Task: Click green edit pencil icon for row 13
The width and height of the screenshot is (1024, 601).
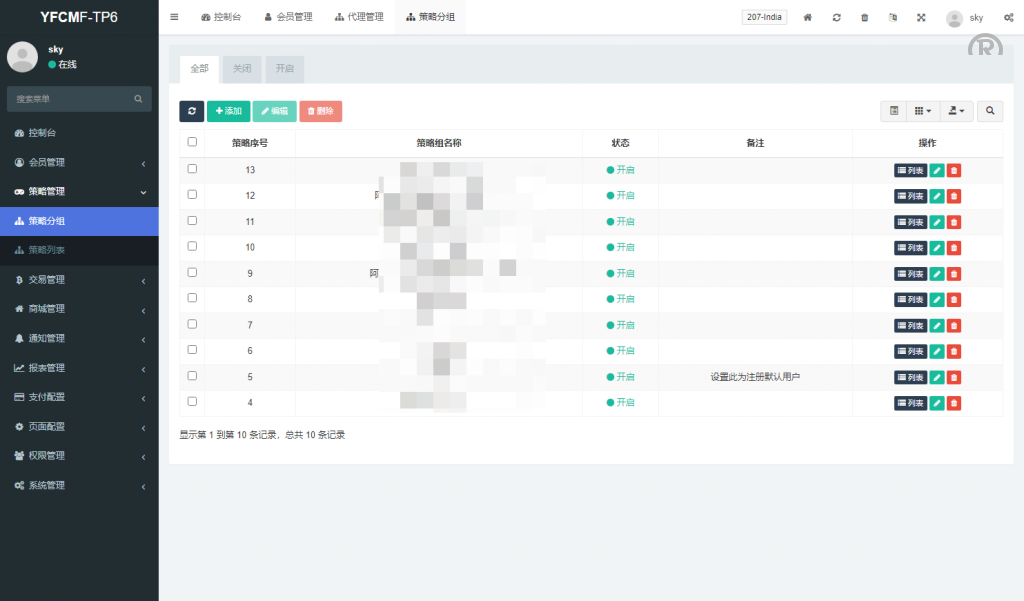Action: tap(937, 170)
